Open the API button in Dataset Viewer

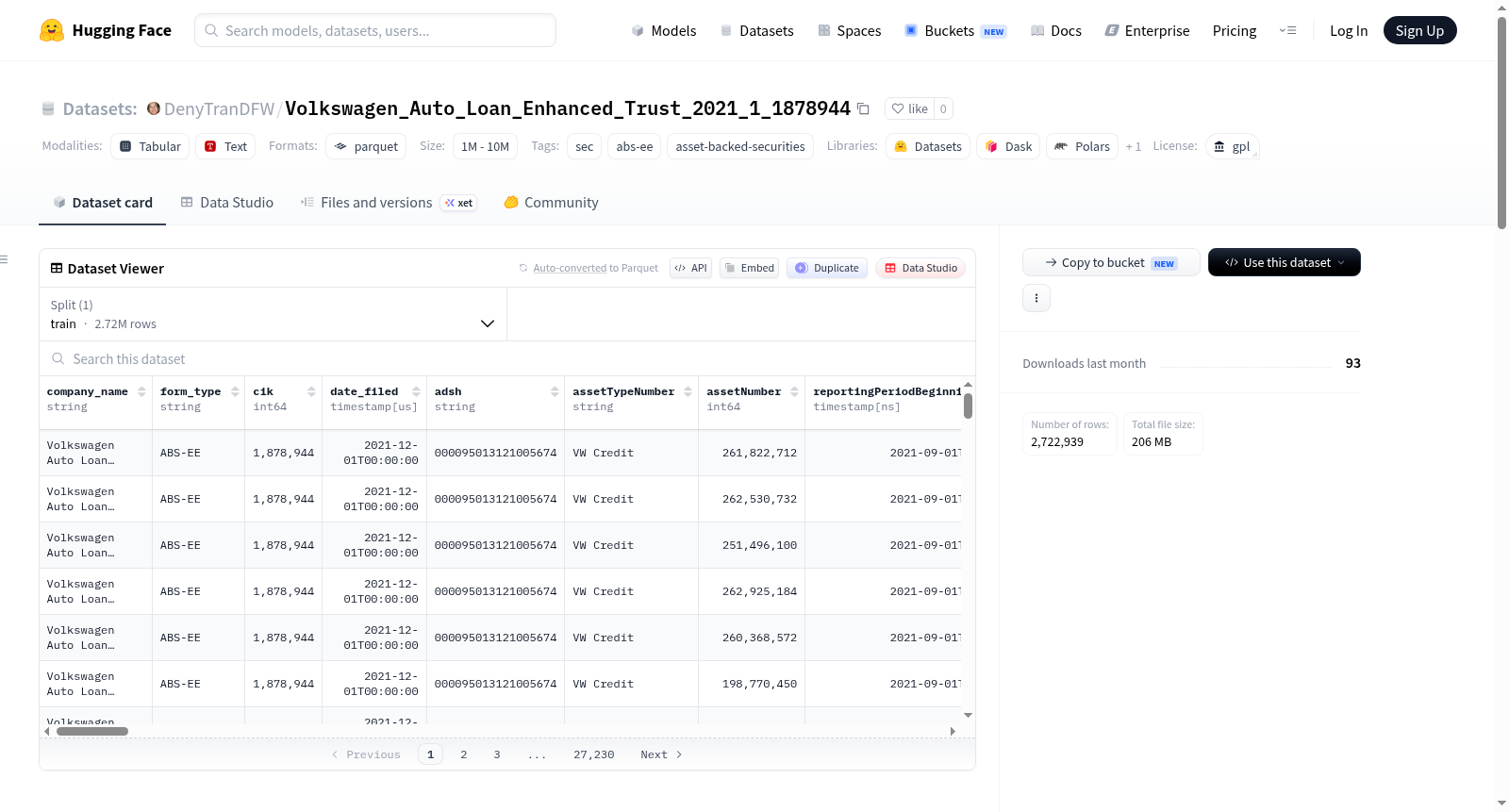coord(690,268)
